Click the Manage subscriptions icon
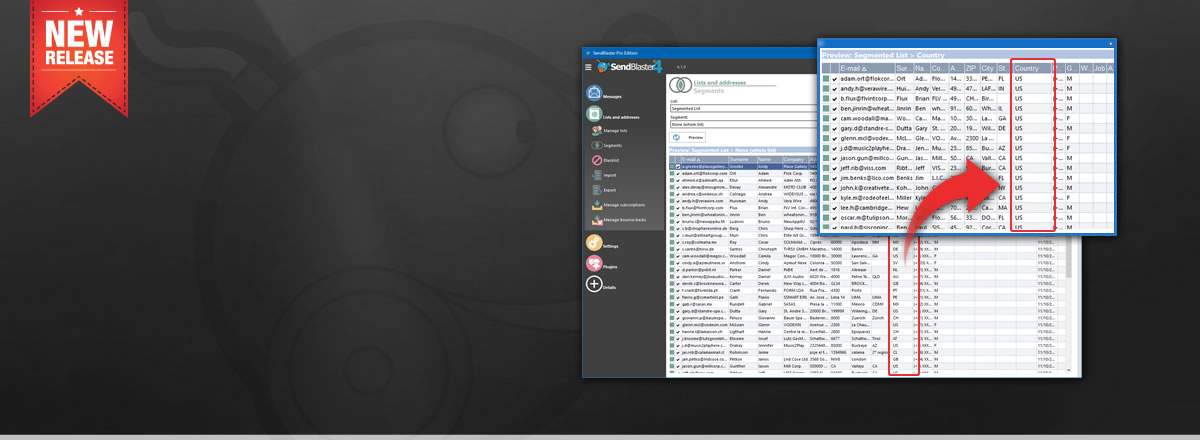 click(597, 205)
